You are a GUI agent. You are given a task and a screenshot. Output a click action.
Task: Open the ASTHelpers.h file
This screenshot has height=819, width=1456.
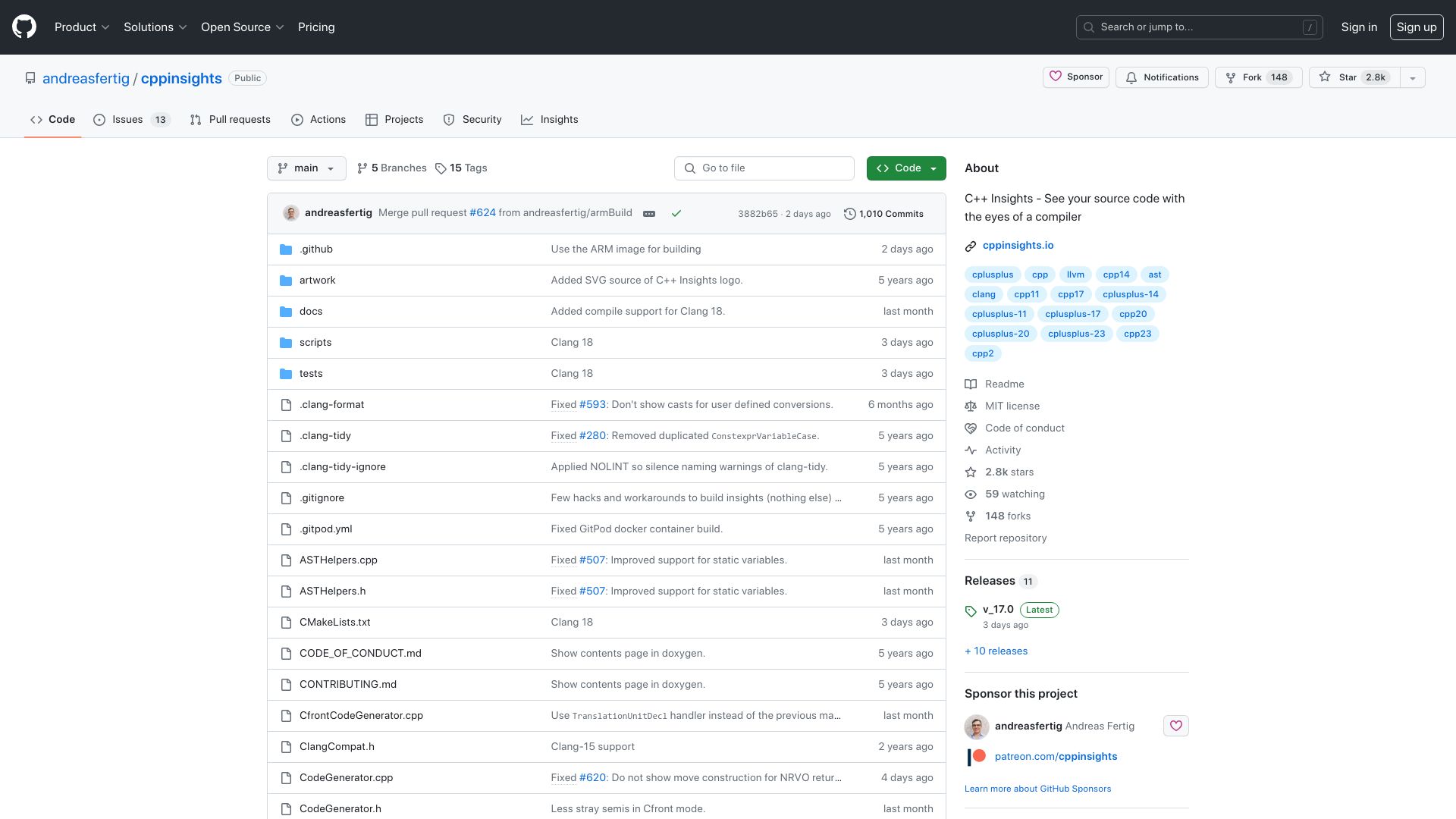[332, 591]
